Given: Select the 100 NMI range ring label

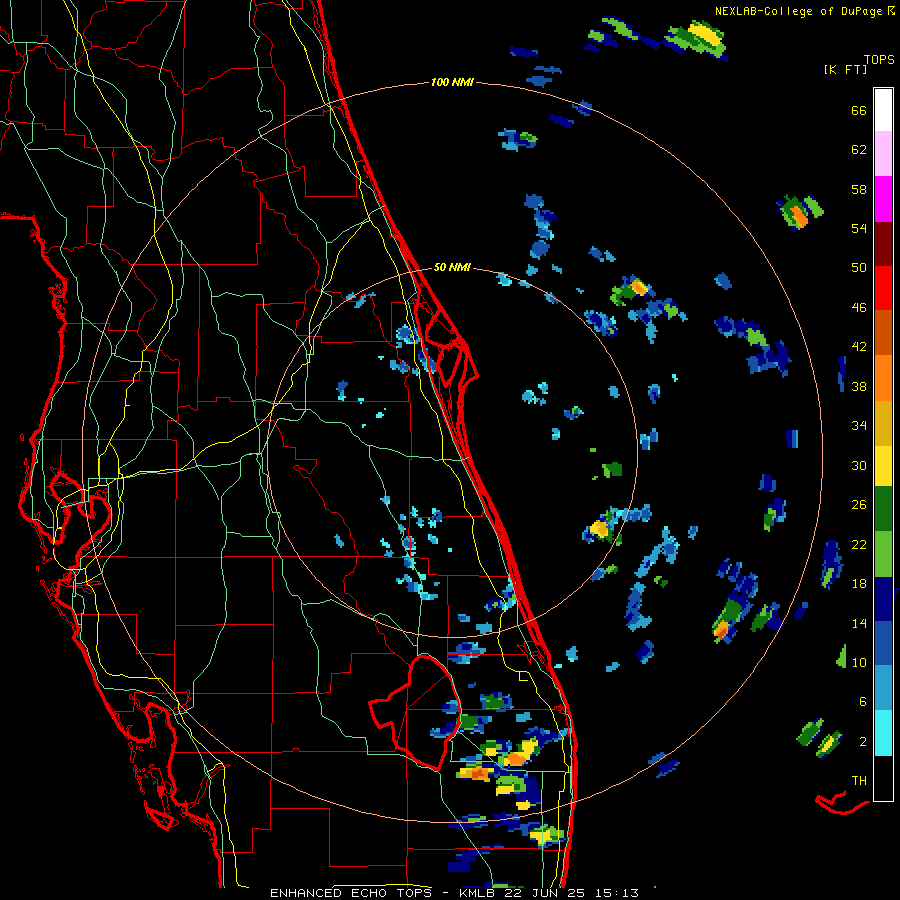Looking at the screenshot, I should pyautogui.click(x=452, y=82).
